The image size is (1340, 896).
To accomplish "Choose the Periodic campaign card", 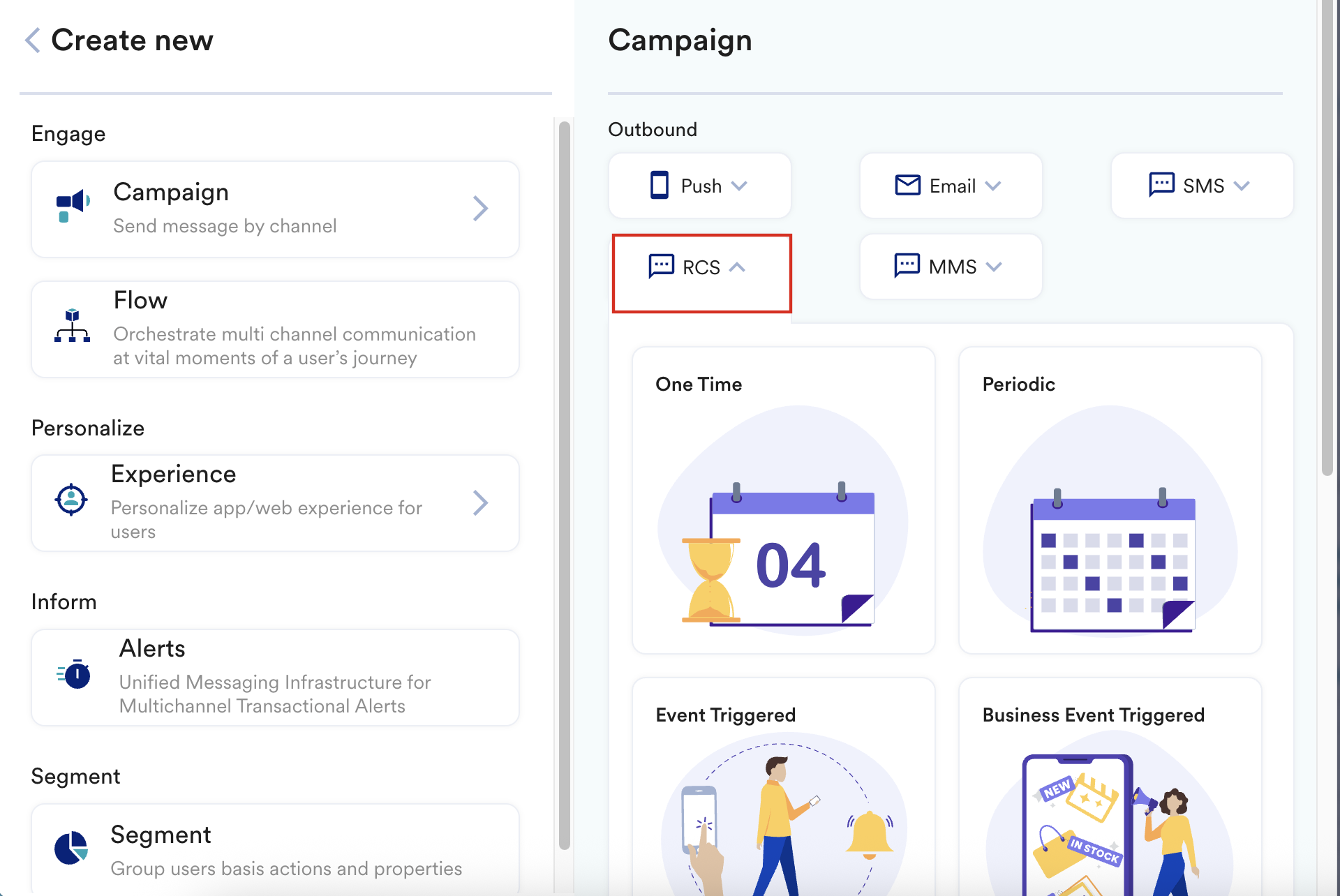I will (1110, 500).
